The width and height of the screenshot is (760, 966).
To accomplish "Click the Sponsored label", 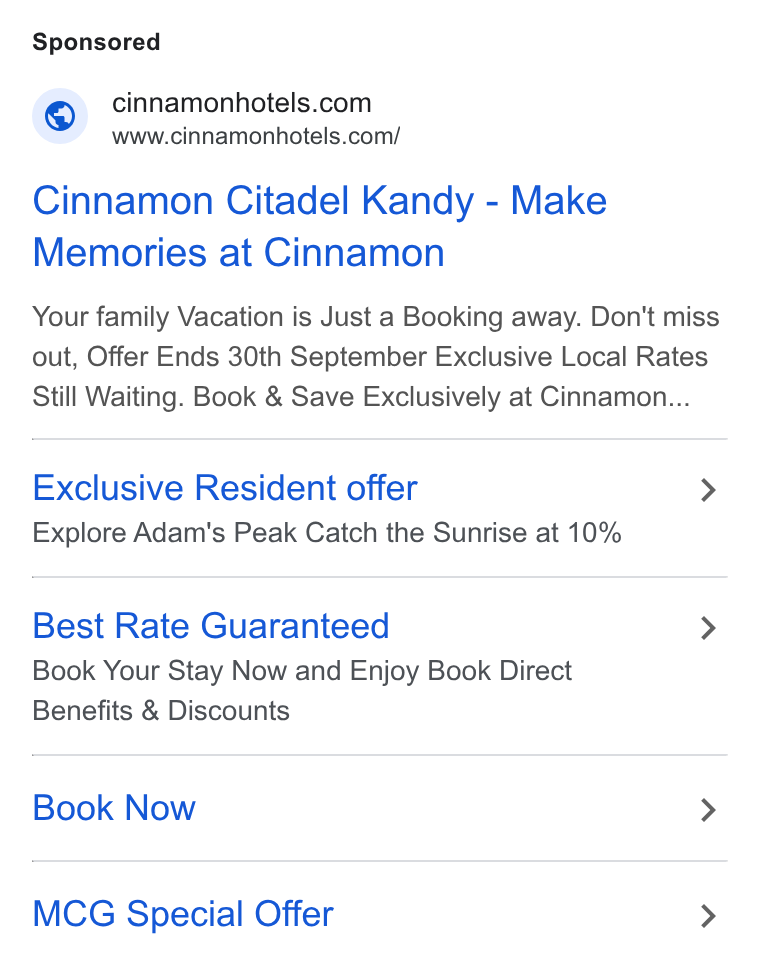I will [x=96, y=42].
